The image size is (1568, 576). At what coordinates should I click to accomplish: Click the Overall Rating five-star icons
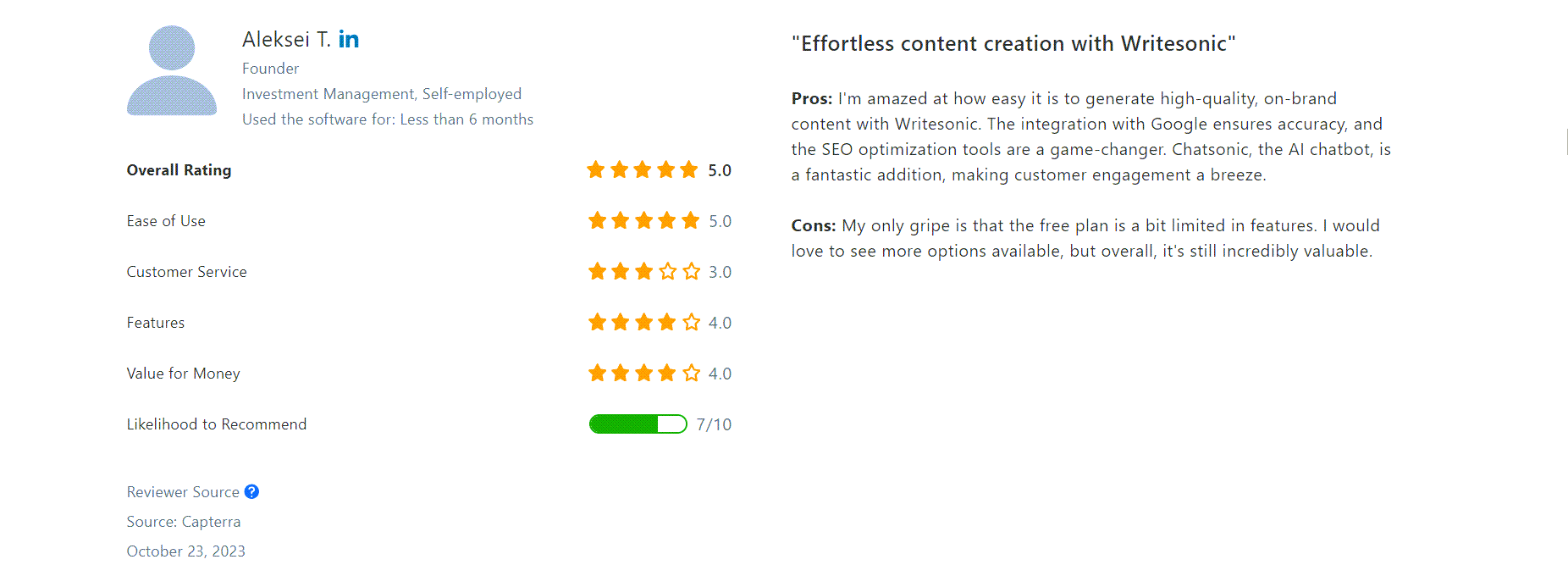pyautogui.click(x=643, y=169)
